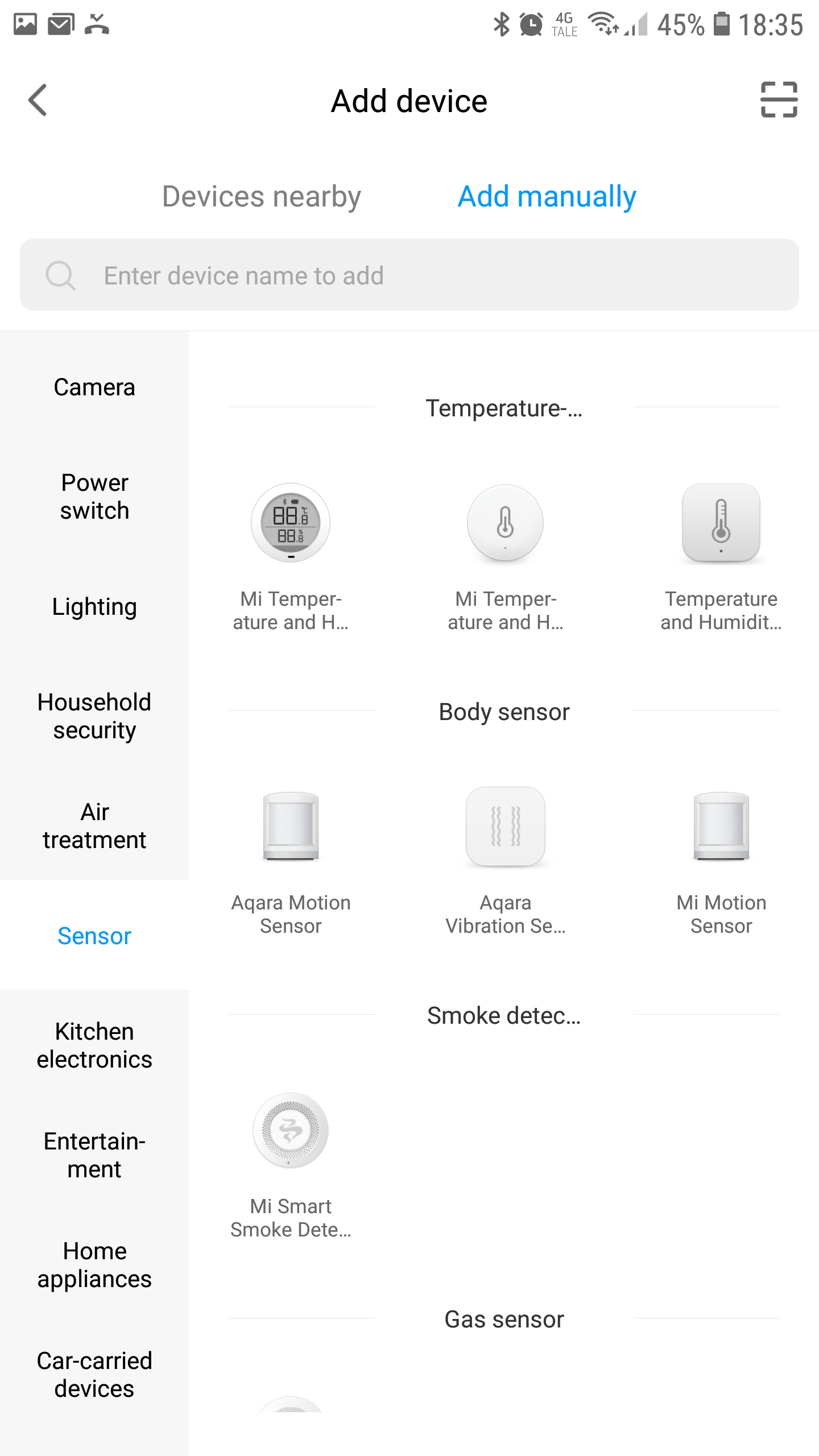Select the Mi Motion Sensor icon
This screenshot has height=1456, width=819.
tap(721, 826)
